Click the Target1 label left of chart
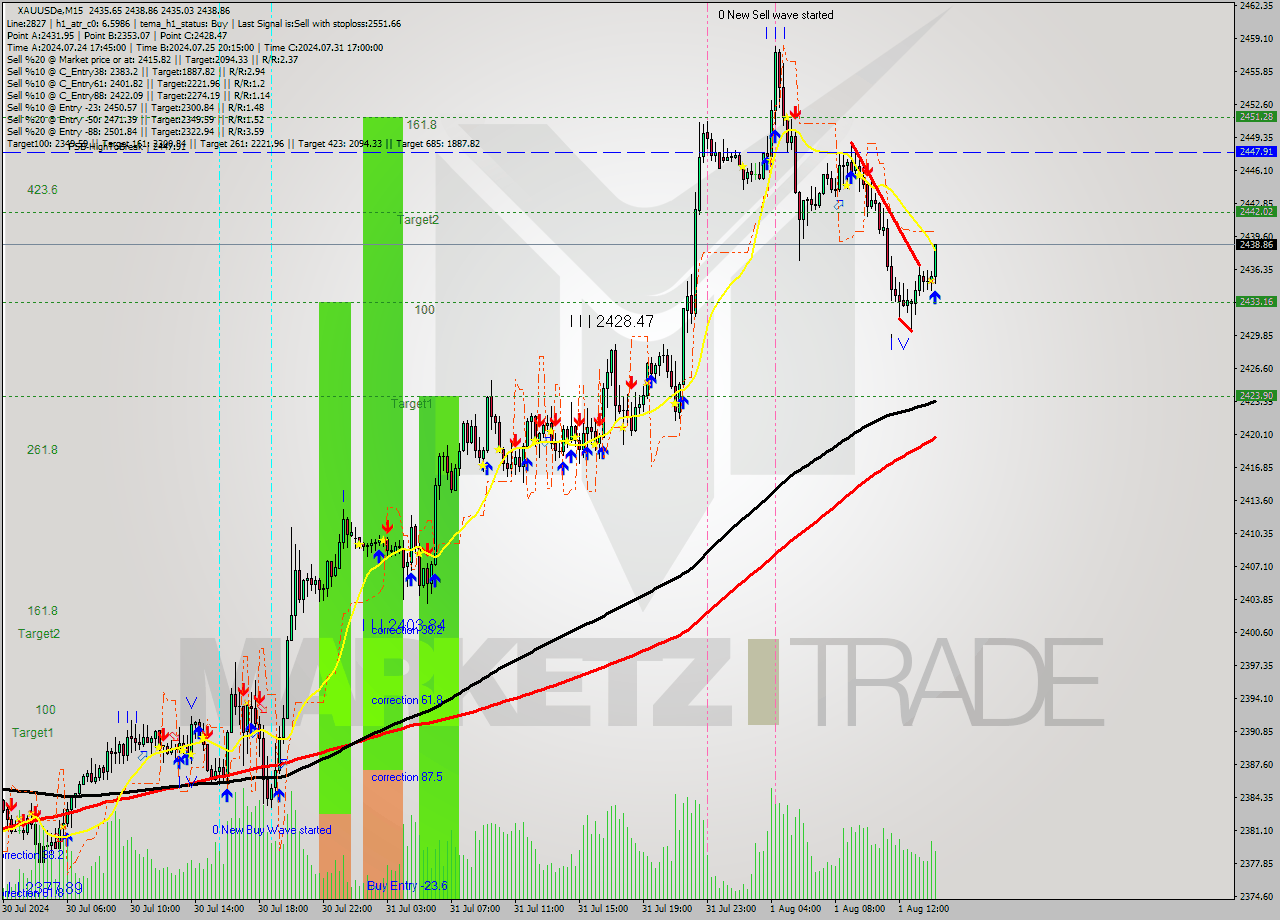The width and height of the screenshot is (1280, 920). click(33, 733)
